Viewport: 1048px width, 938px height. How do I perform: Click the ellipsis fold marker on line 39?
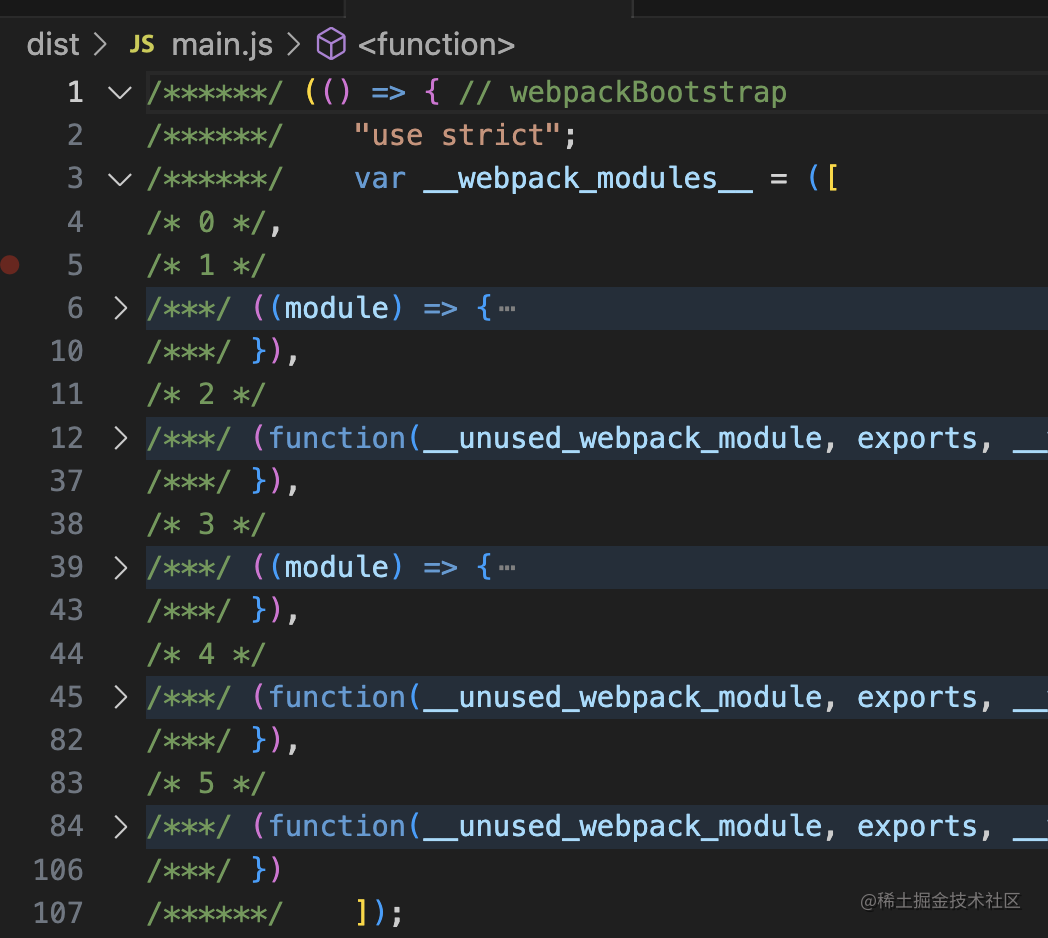pyautogui.click(x=507, y=568)
